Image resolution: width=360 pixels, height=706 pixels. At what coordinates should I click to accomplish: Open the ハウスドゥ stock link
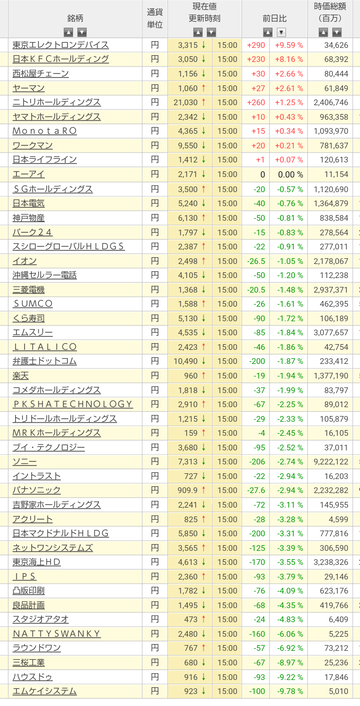tap(32, 677)
